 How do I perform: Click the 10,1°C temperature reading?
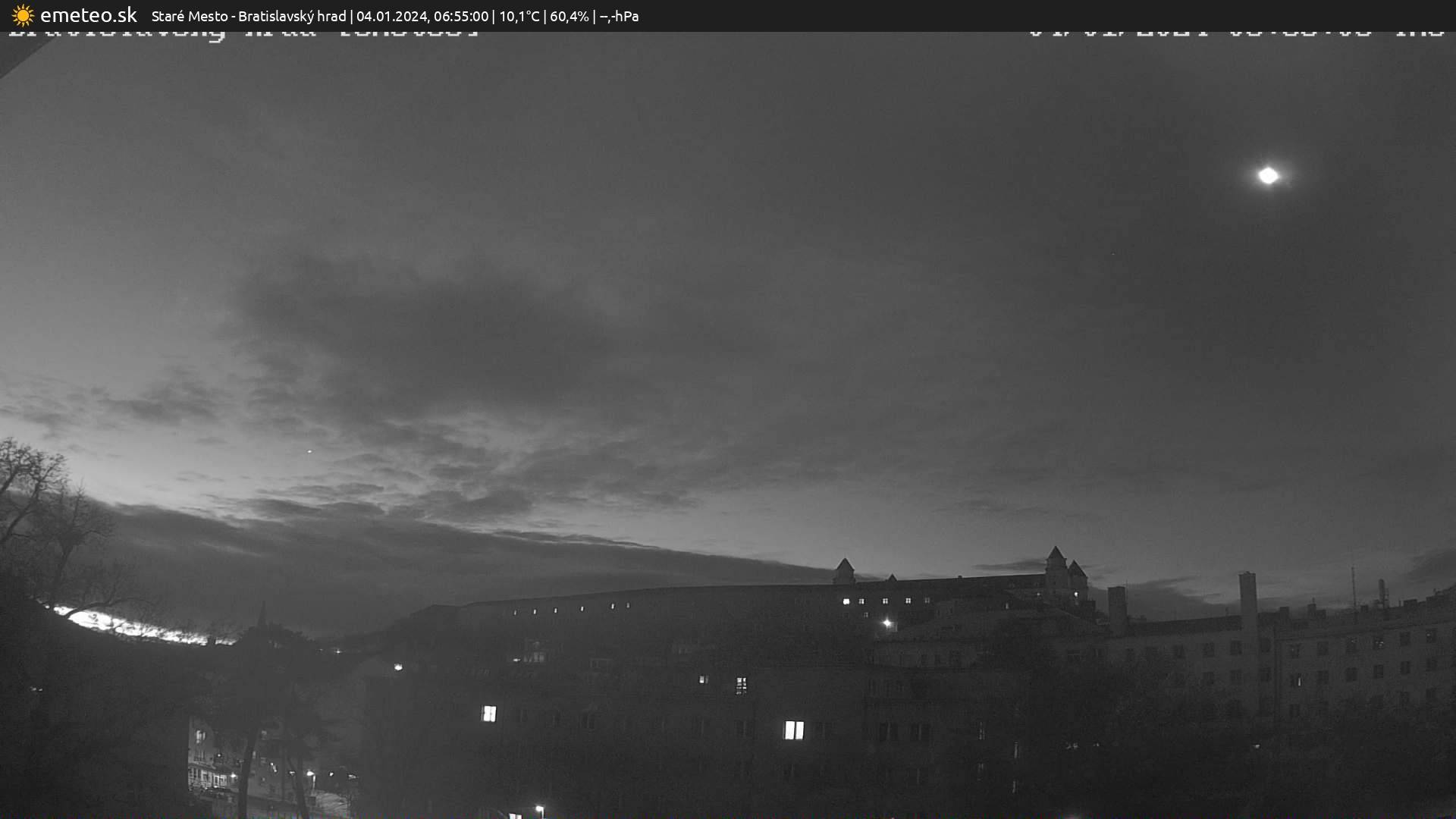(x=519, y=17)
